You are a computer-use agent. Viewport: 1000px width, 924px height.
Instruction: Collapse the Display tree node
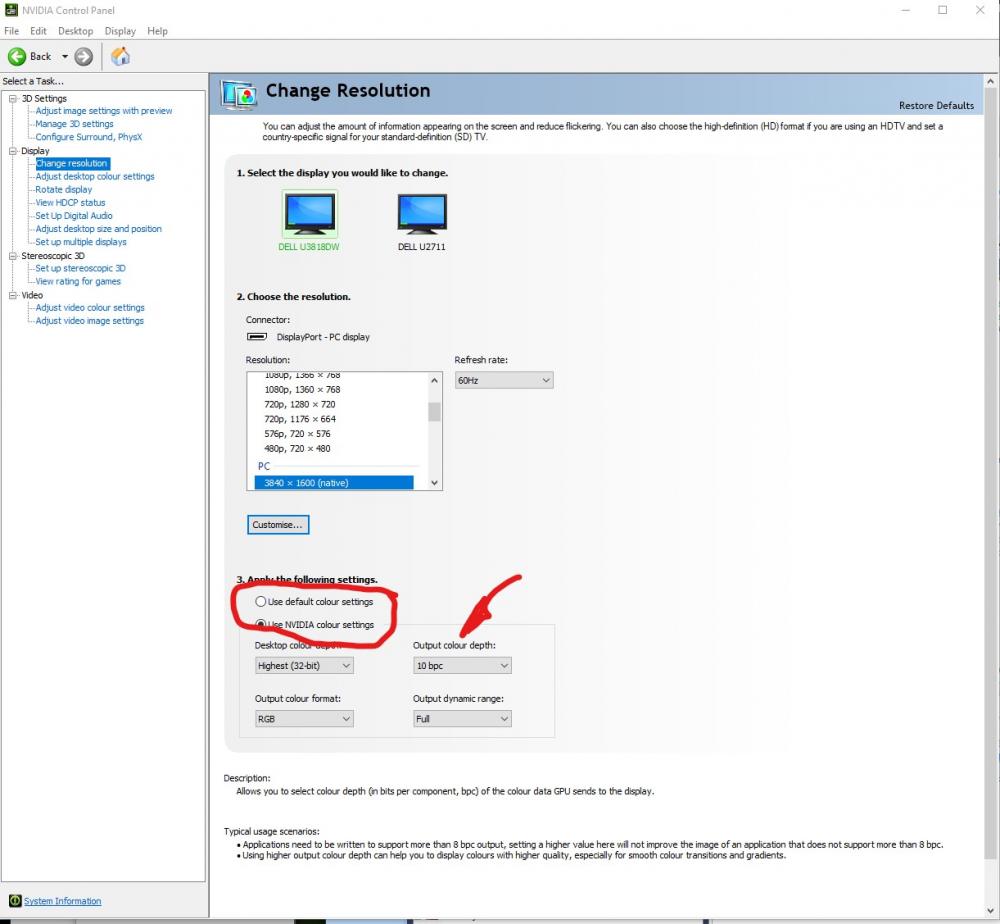pos(13,151)
